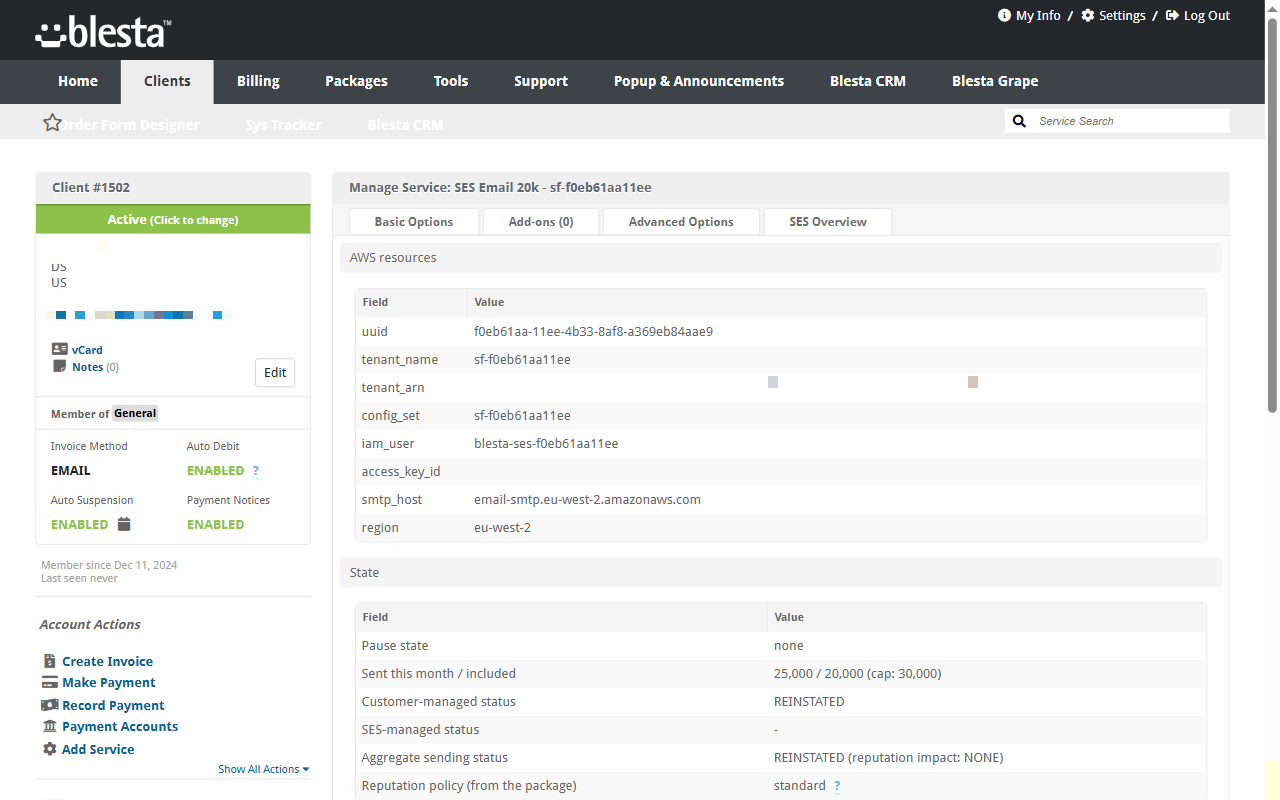Click the My Info icon

click(x=1004, y=15)
